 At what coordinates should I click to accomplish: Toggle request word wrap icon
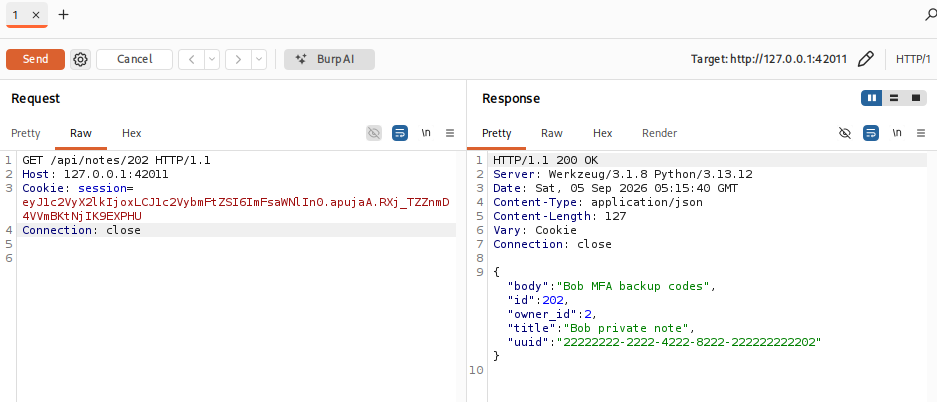click(x=400, y=133)
